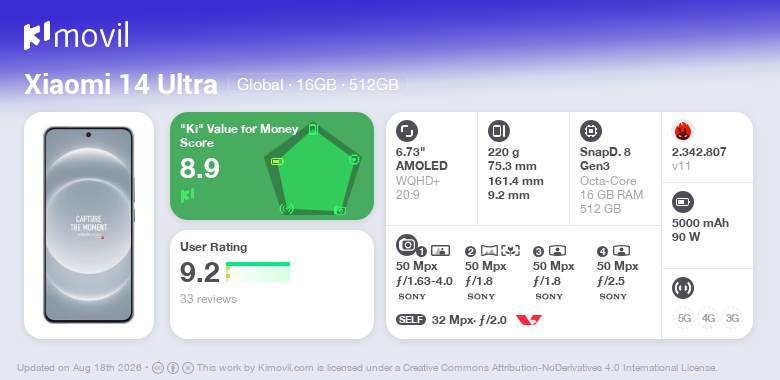
Task: Click the SELF selfie camera badge
Action: click(x=411, y=320)
